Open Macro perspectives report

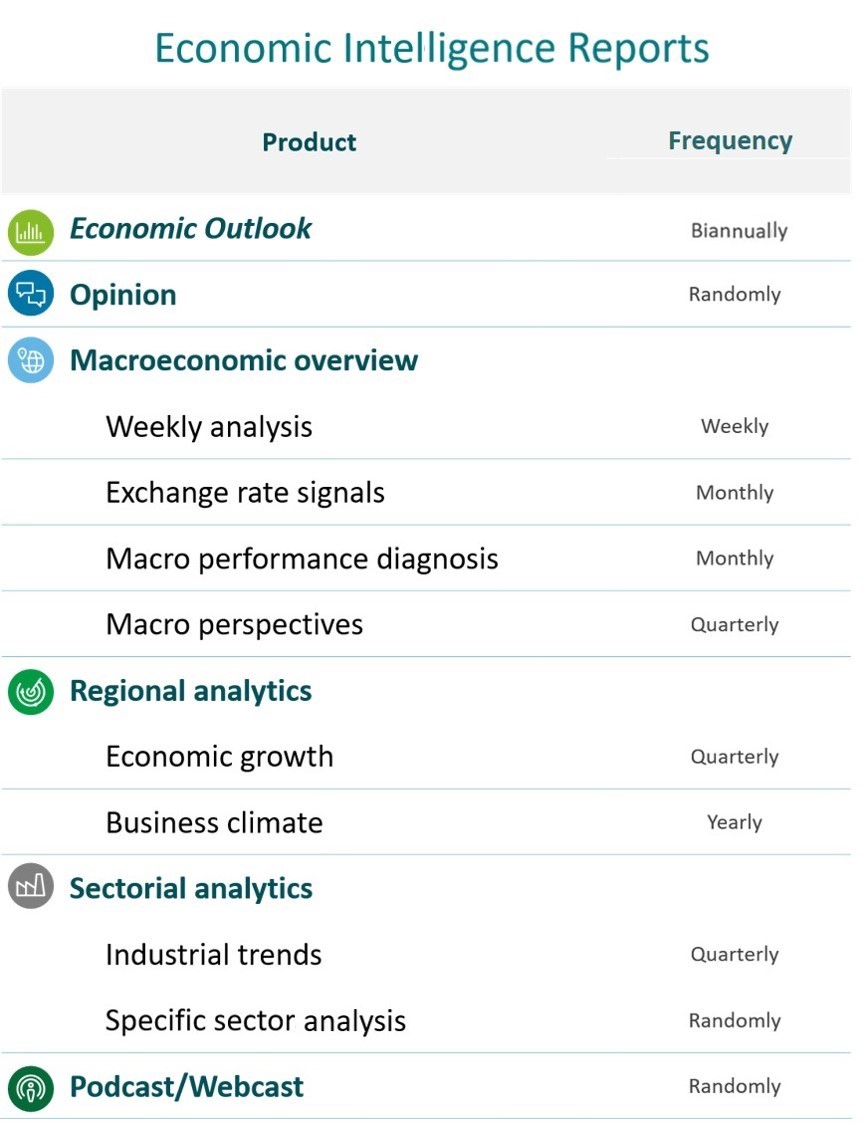pos(234,625)
